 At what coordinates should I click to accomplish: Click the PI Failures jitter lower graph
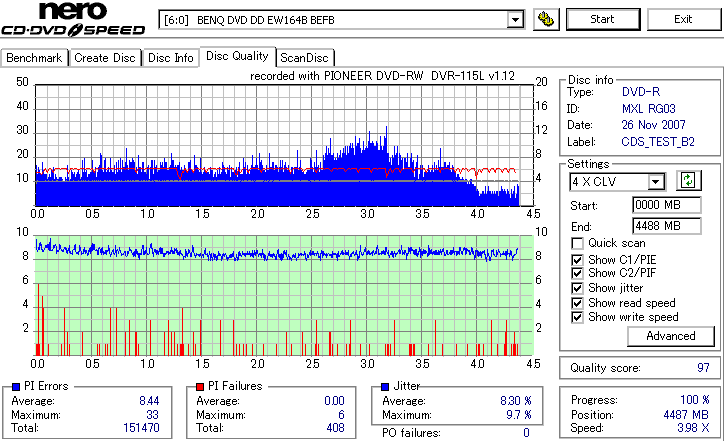point(284,296)
